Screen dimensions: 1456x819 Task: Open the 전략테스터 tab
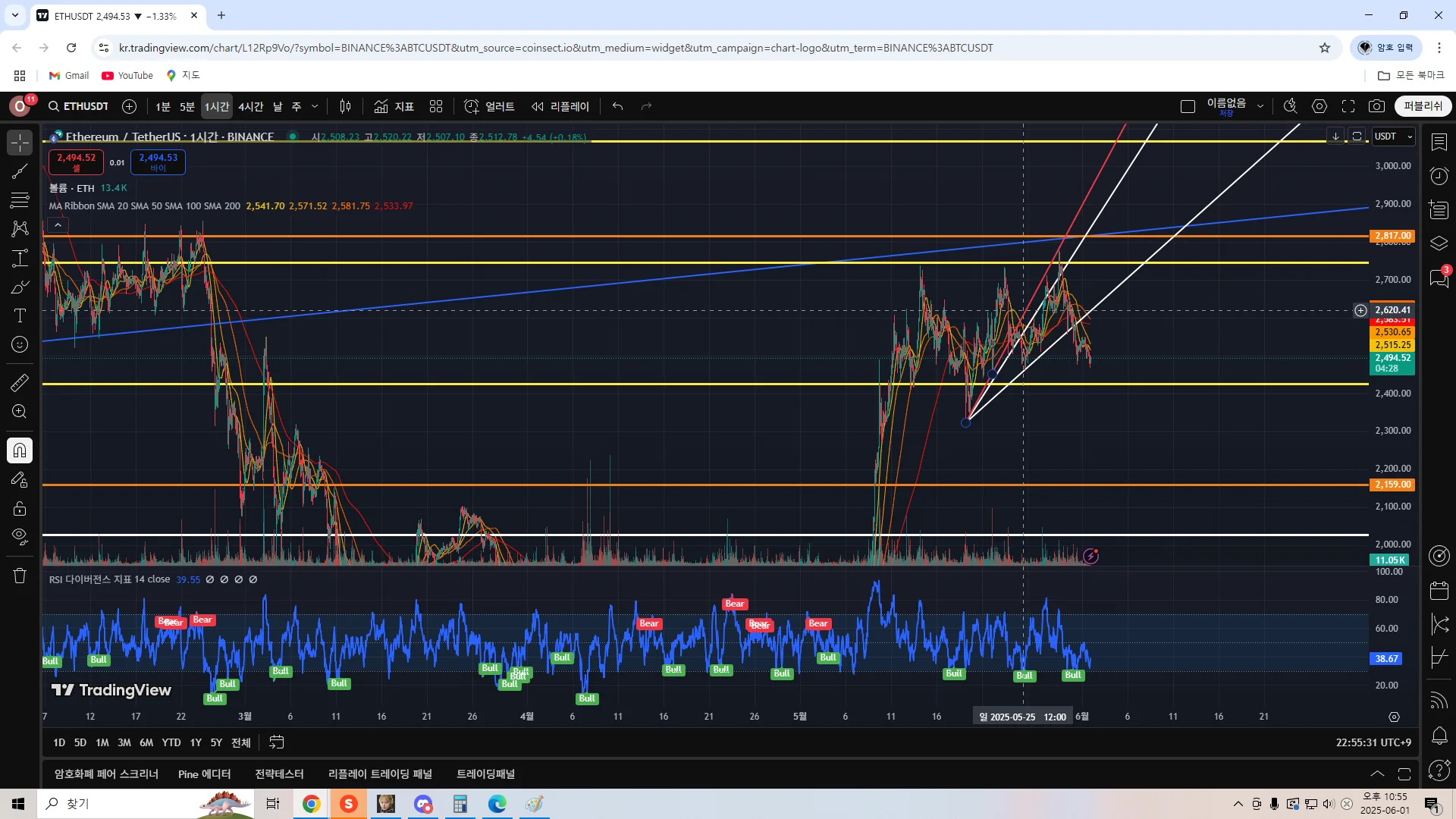pos(279,774)
